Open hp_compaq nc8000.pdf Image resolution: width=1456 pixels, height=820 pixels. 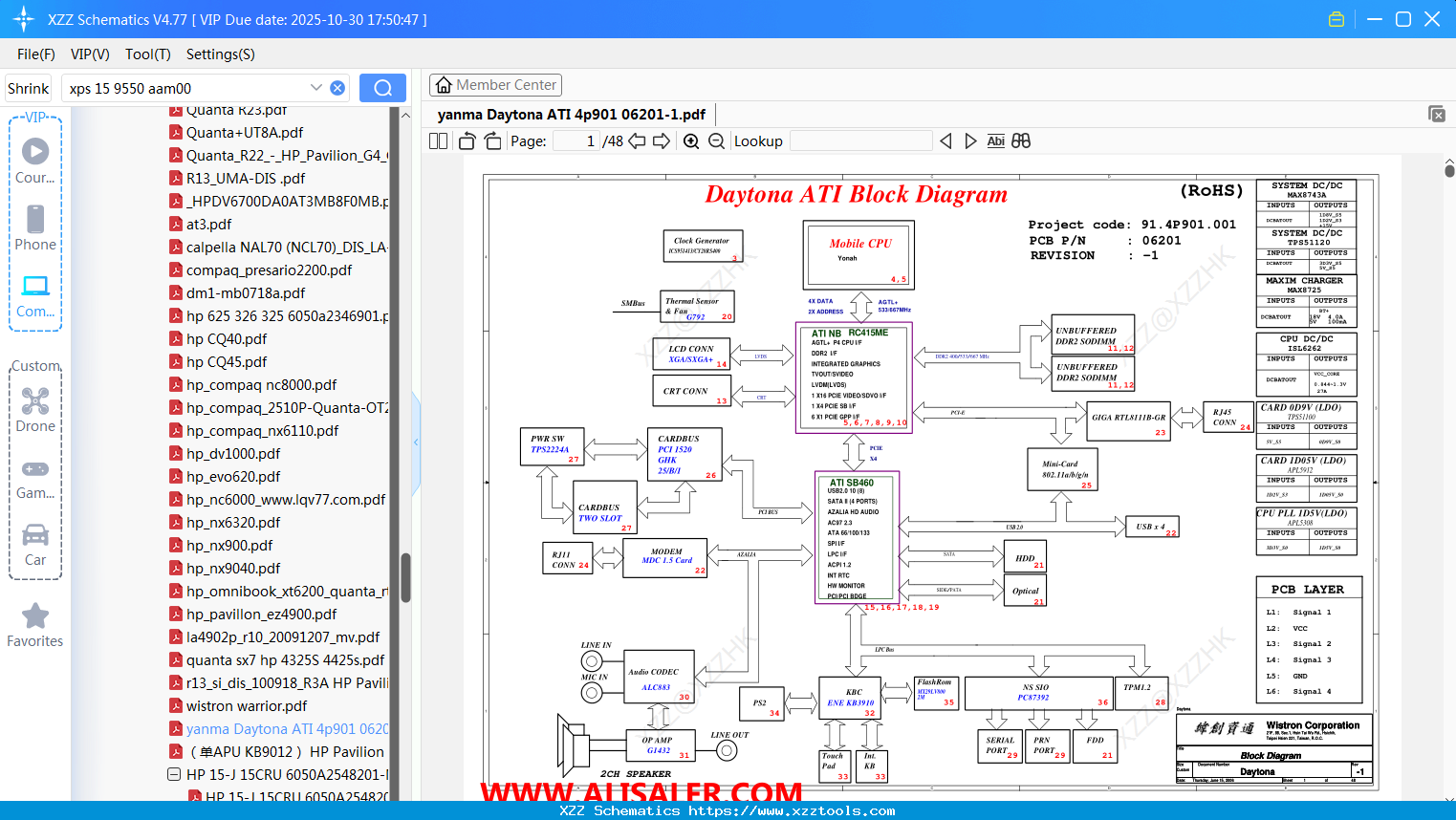[261, 385]
